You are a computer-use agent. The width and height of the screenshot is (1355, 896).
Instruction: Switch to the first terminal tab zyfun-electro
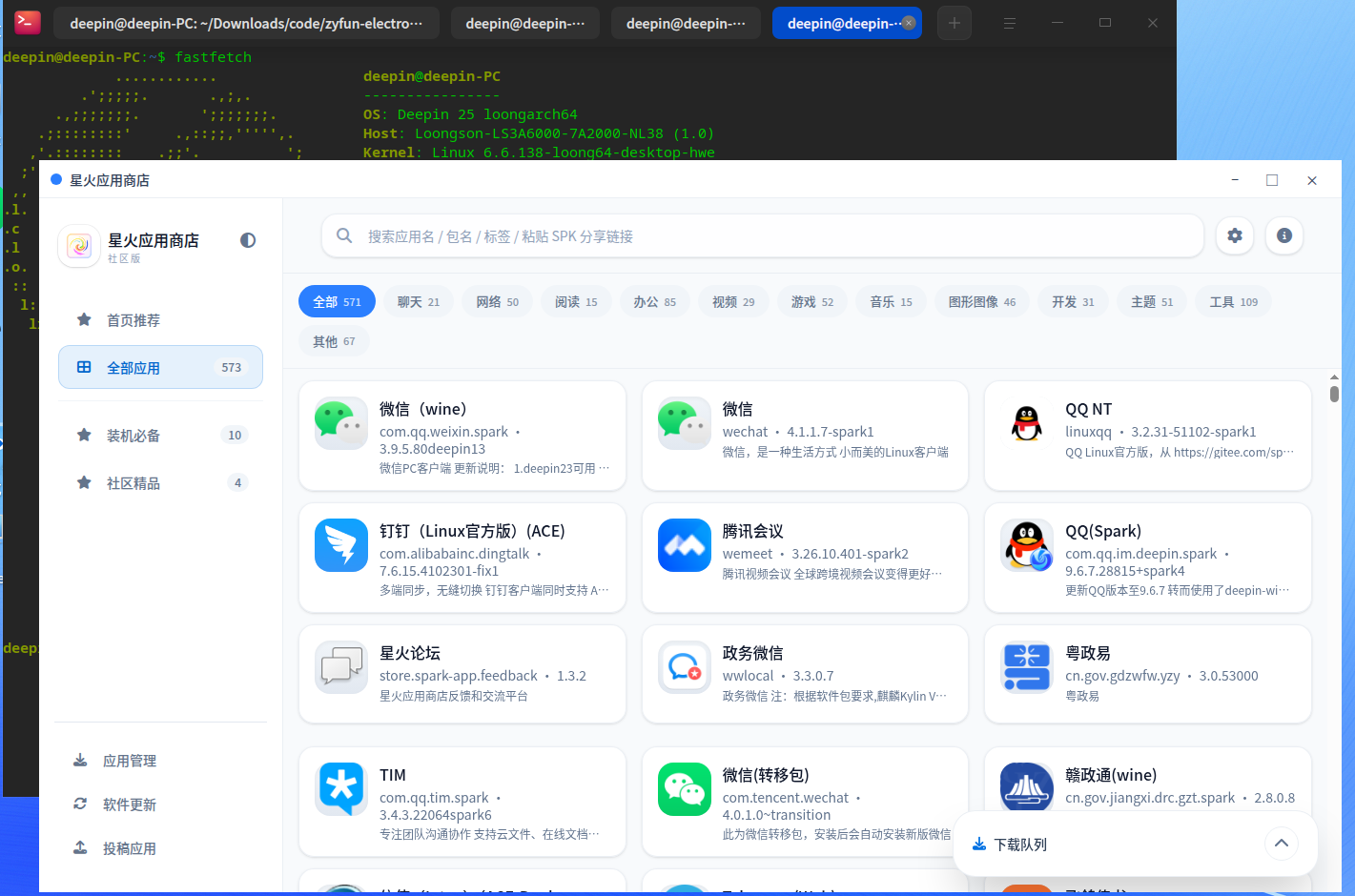coord(246,23)
